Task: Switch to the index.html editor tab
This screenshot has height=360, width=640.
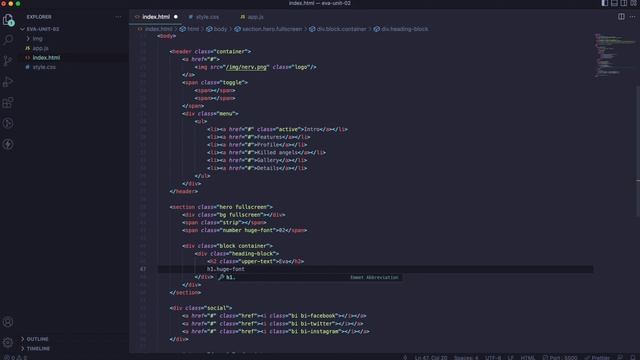Action: 156,17
